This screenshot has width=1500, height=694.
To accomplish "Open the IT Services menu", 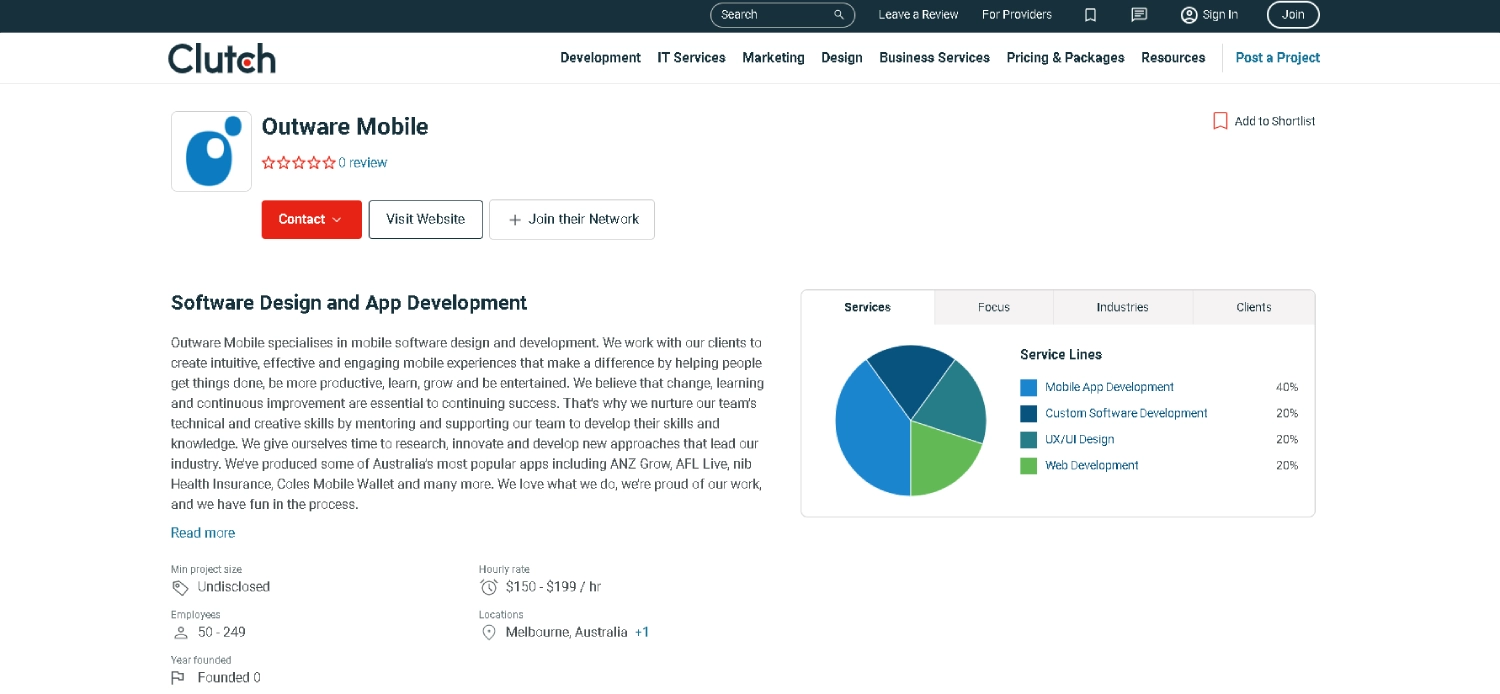I will pos(691,58).
